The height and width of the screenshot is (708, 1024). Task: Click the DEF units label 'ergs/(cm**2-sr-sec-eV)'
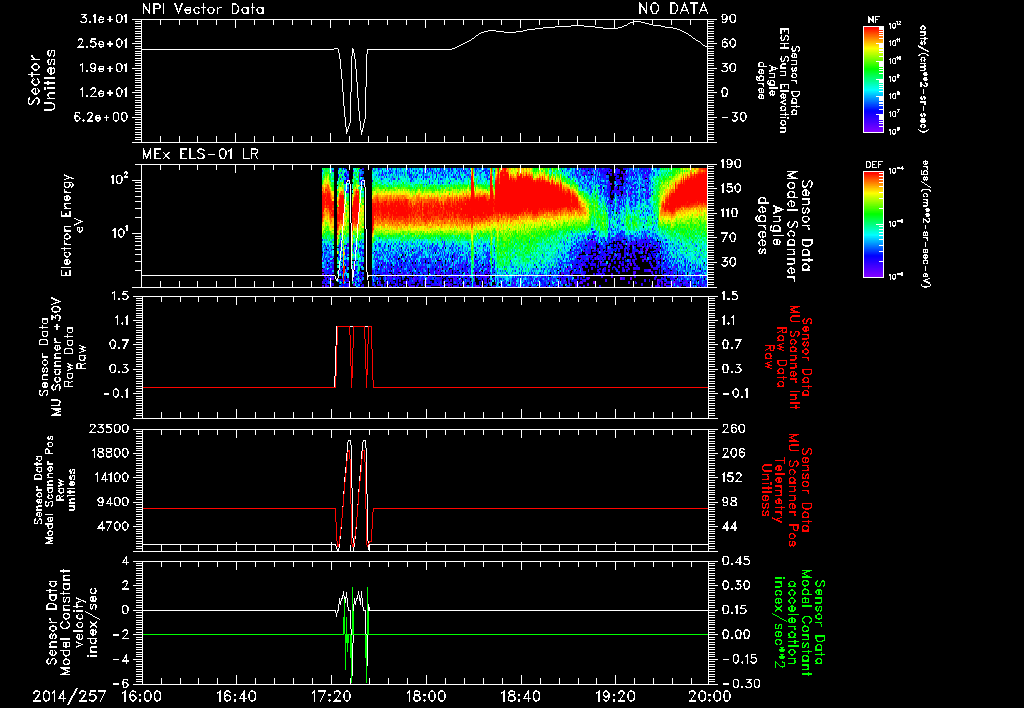925,224
